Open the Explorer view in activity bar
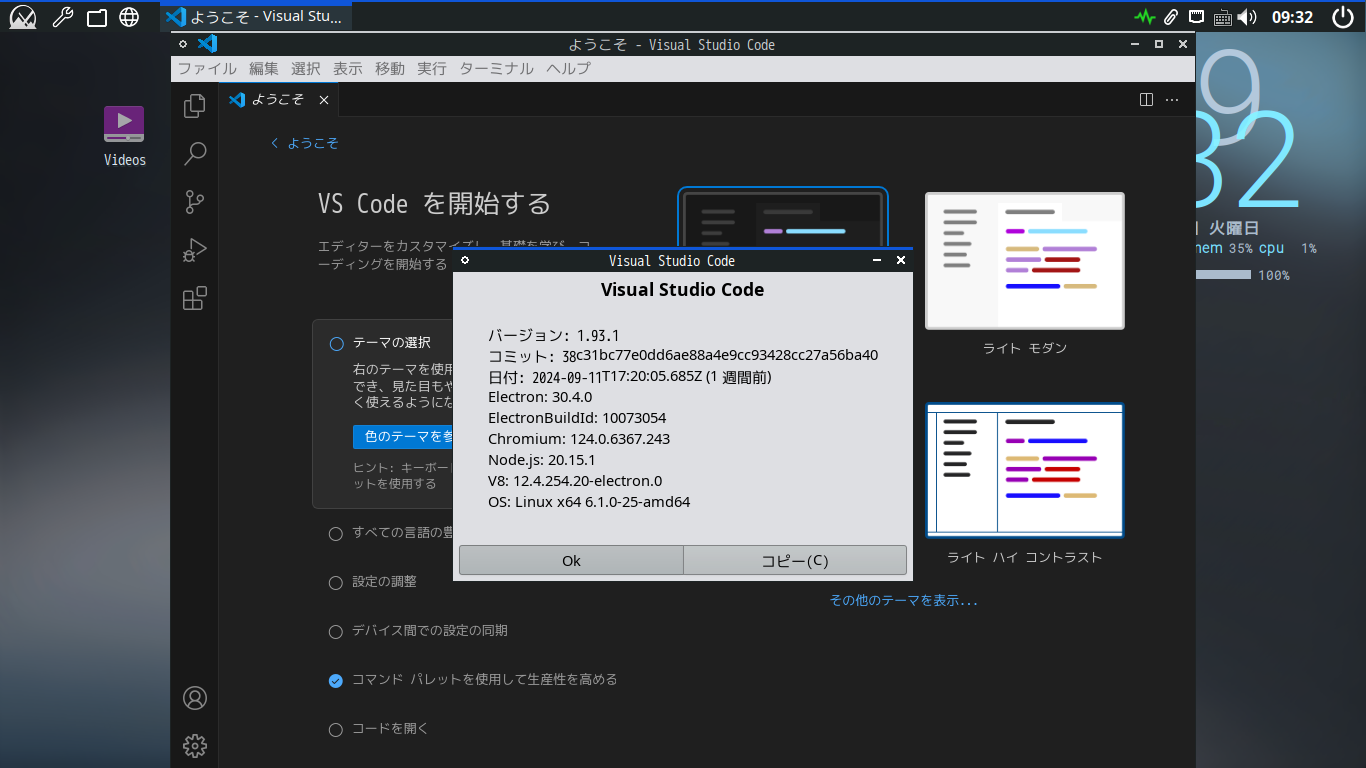Image resolution: width=1366 pixels, height=768 pixels. tap(195, 105)
